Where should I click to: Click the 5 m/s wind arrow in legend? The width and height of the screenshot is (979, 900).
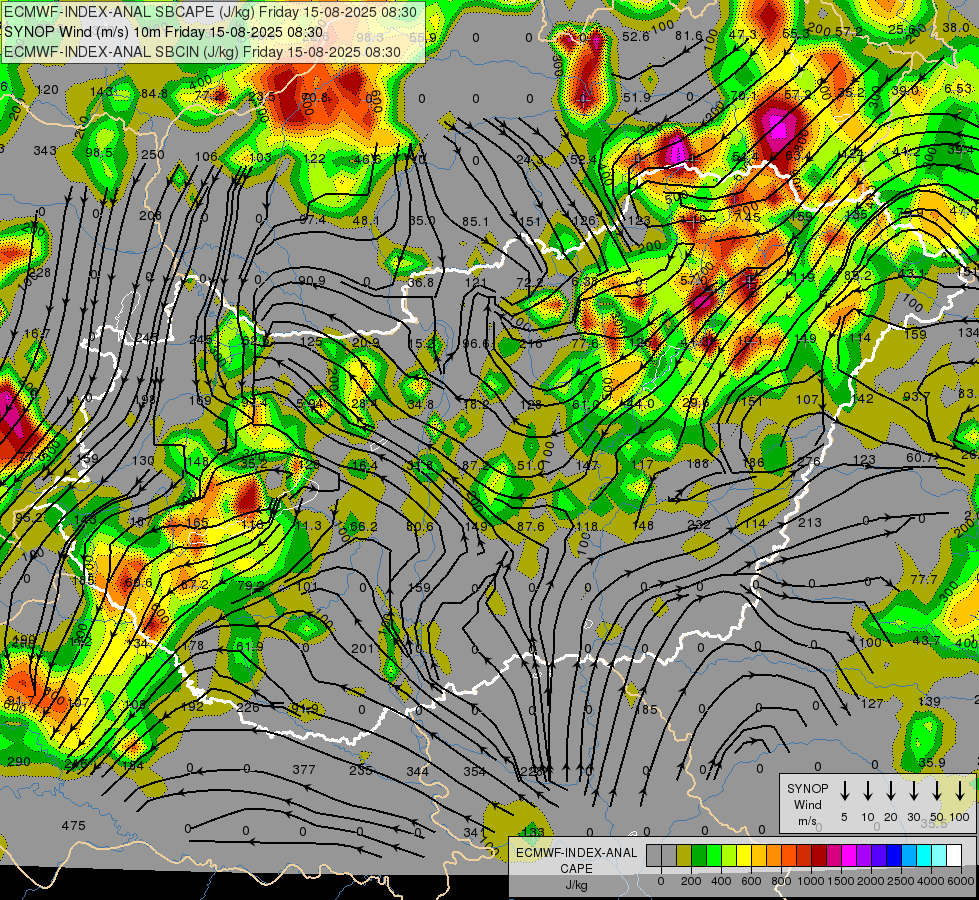[x=844, y=790]
